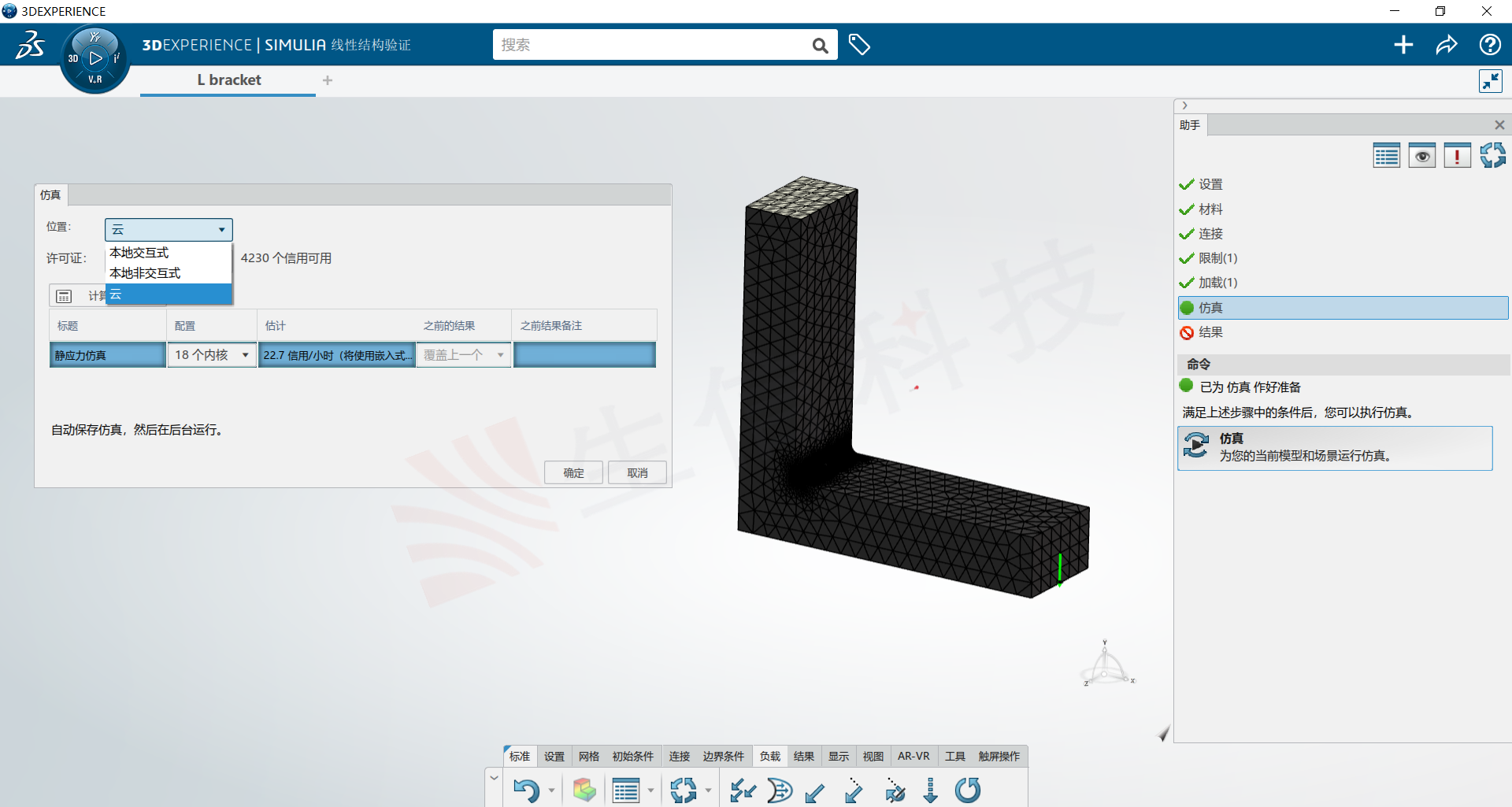Add a new tab with plus
Viewport: 1512px width, 807px height.
328,80
